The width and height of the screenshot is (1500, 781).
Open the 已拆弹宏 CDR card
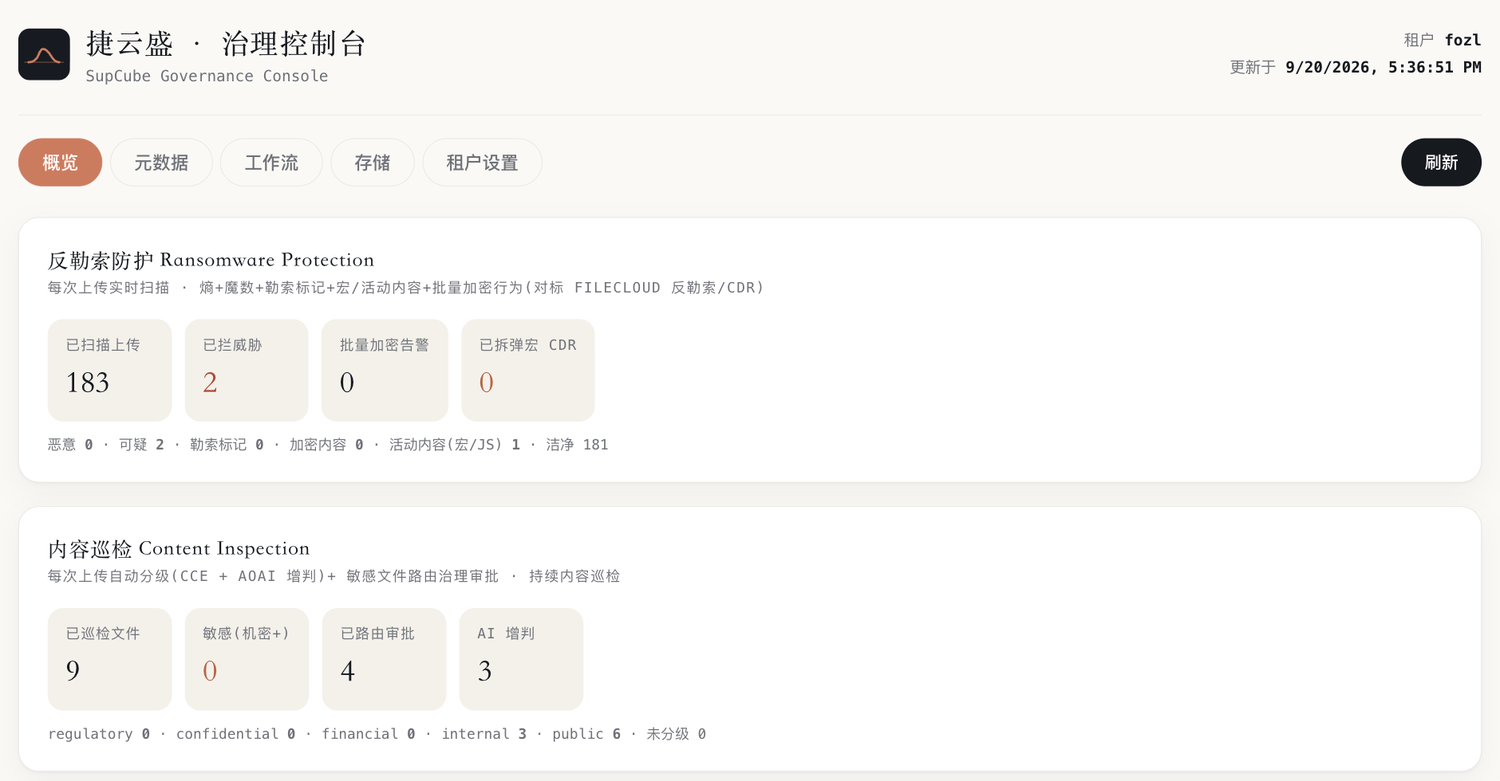[x=528, y=370]
